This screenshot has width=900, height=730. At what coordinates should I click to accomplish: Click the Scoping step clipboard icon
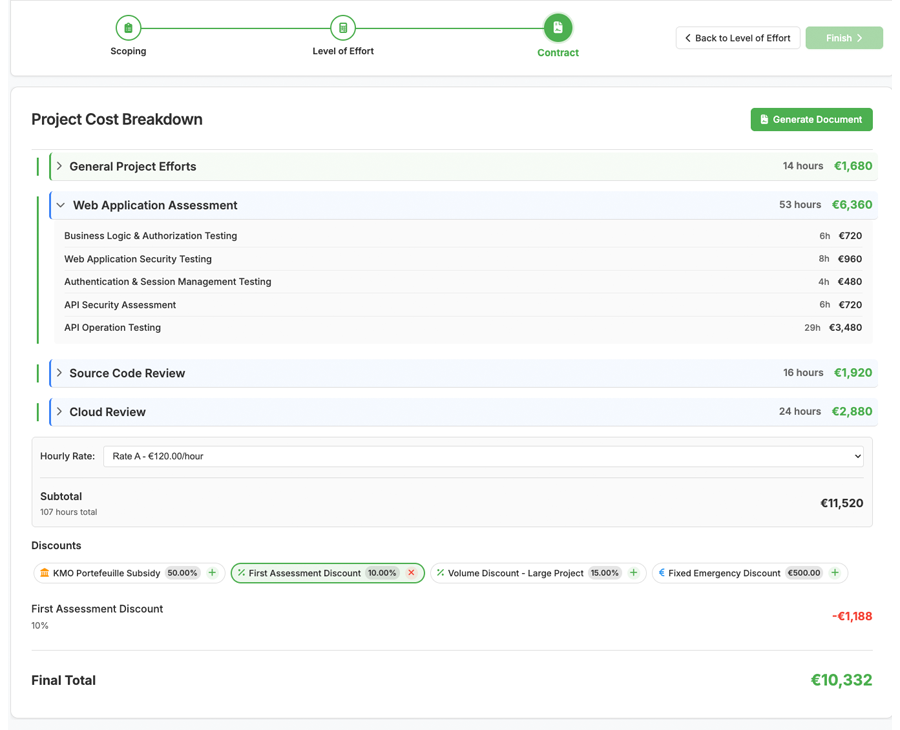(128, 28)
